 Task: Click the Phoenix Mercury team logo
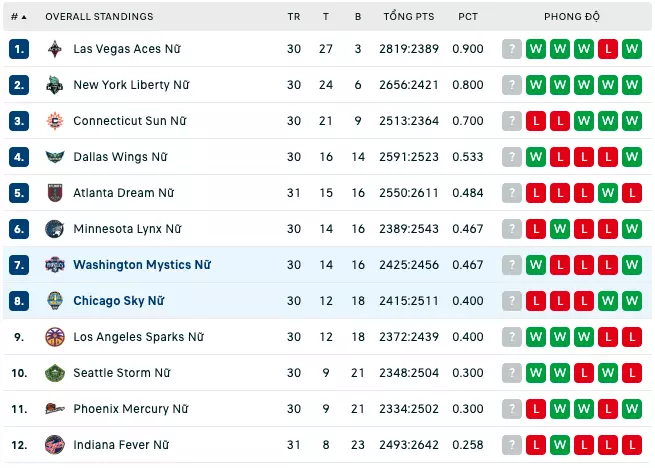tap(55, 409)
